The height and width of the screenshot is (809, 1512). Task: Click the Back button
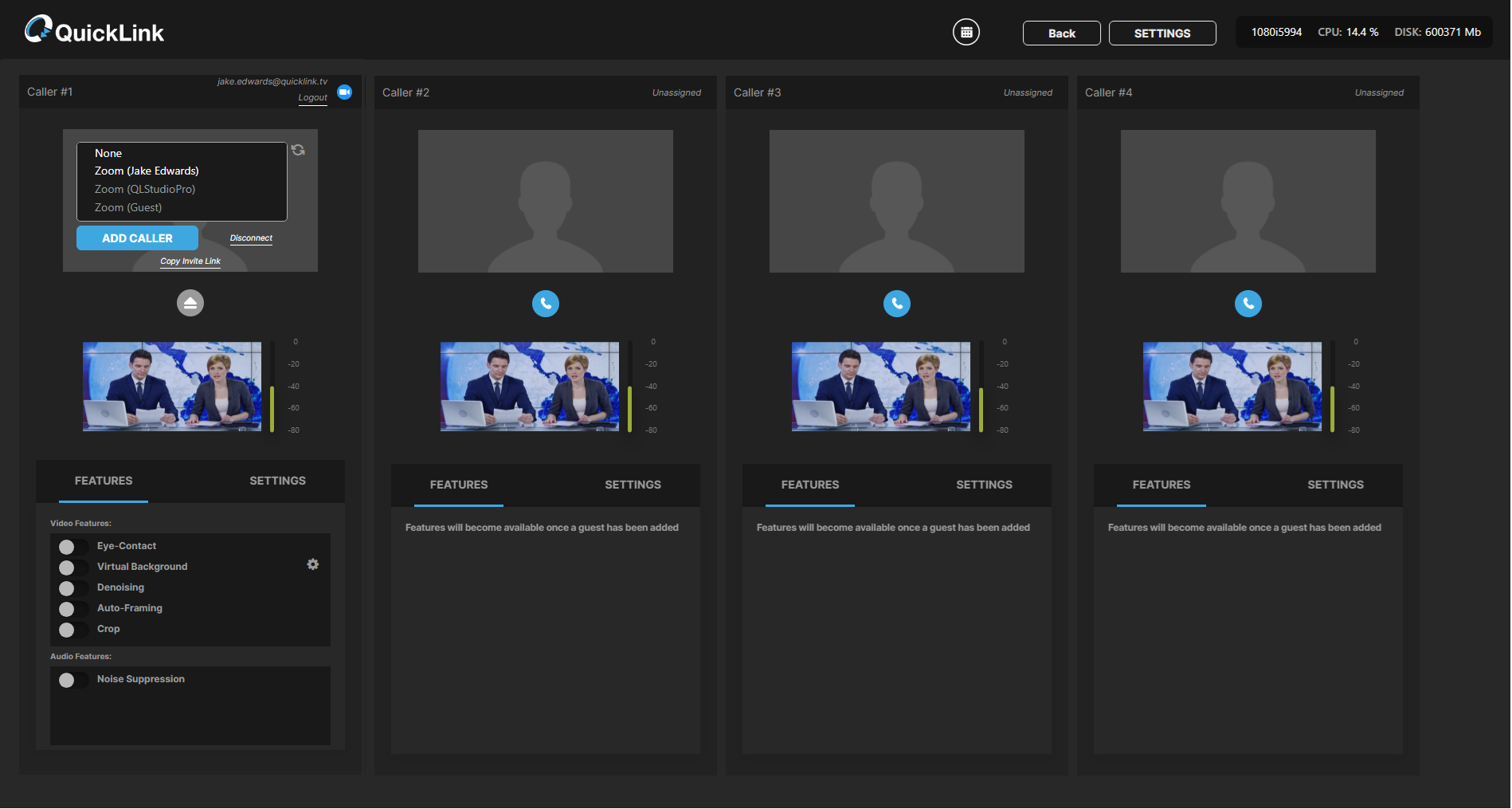[1062, 33]
